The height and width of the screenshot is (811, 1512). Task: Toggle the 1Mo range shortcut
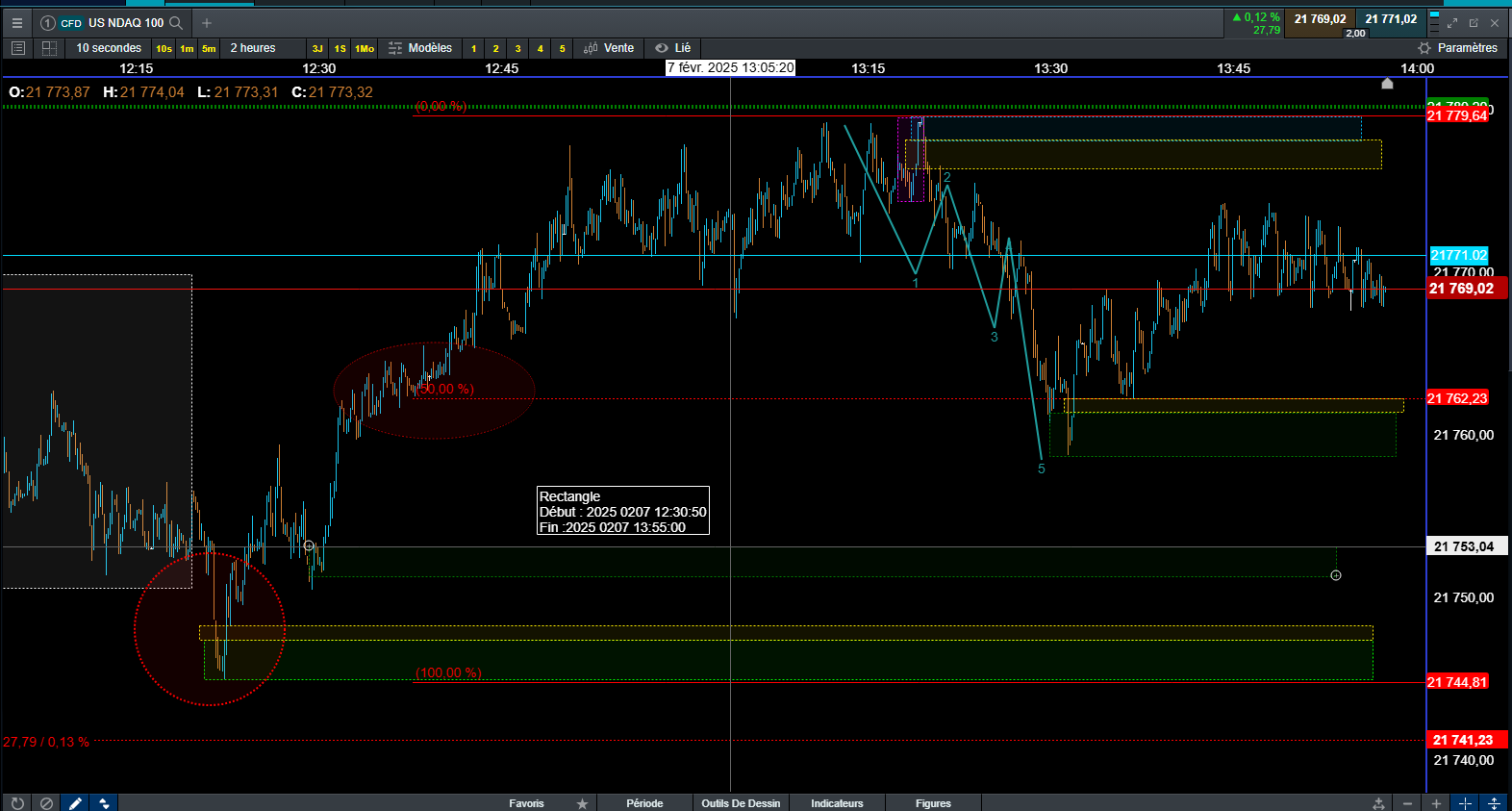(365, 48)
